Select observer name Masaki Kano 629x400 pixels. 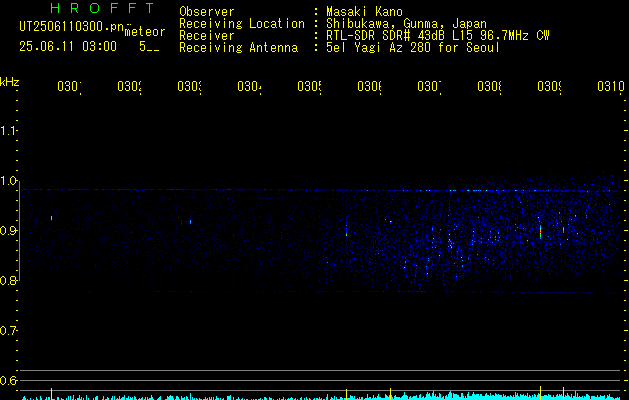(365, 12)
